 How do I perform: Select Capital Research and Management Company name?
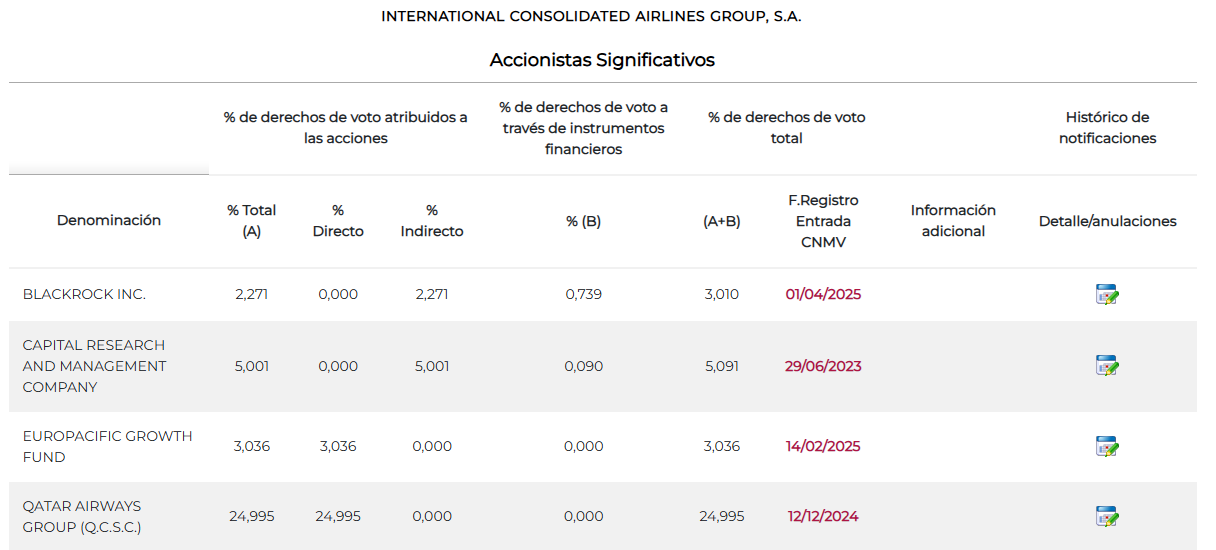click(x=94, y=366)
